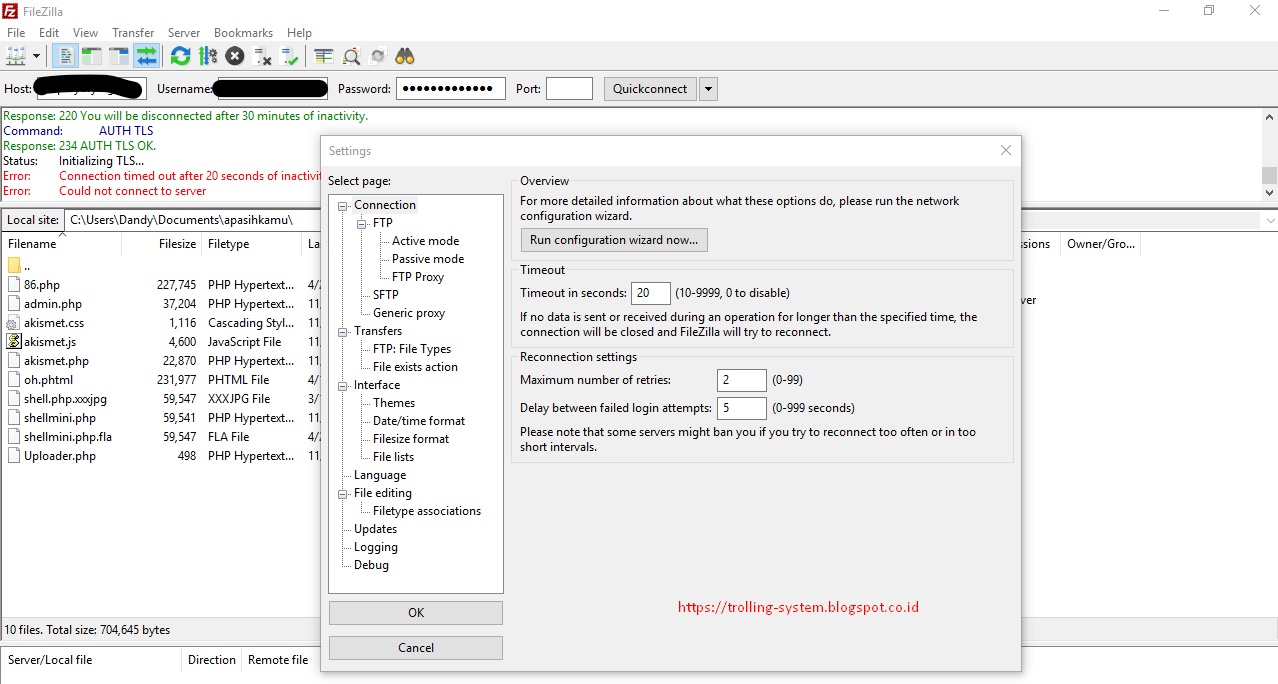Select the akismet.css file icon
This screenshot has height=684, width=1278.
pyautogui.click(x=14, y=323)
